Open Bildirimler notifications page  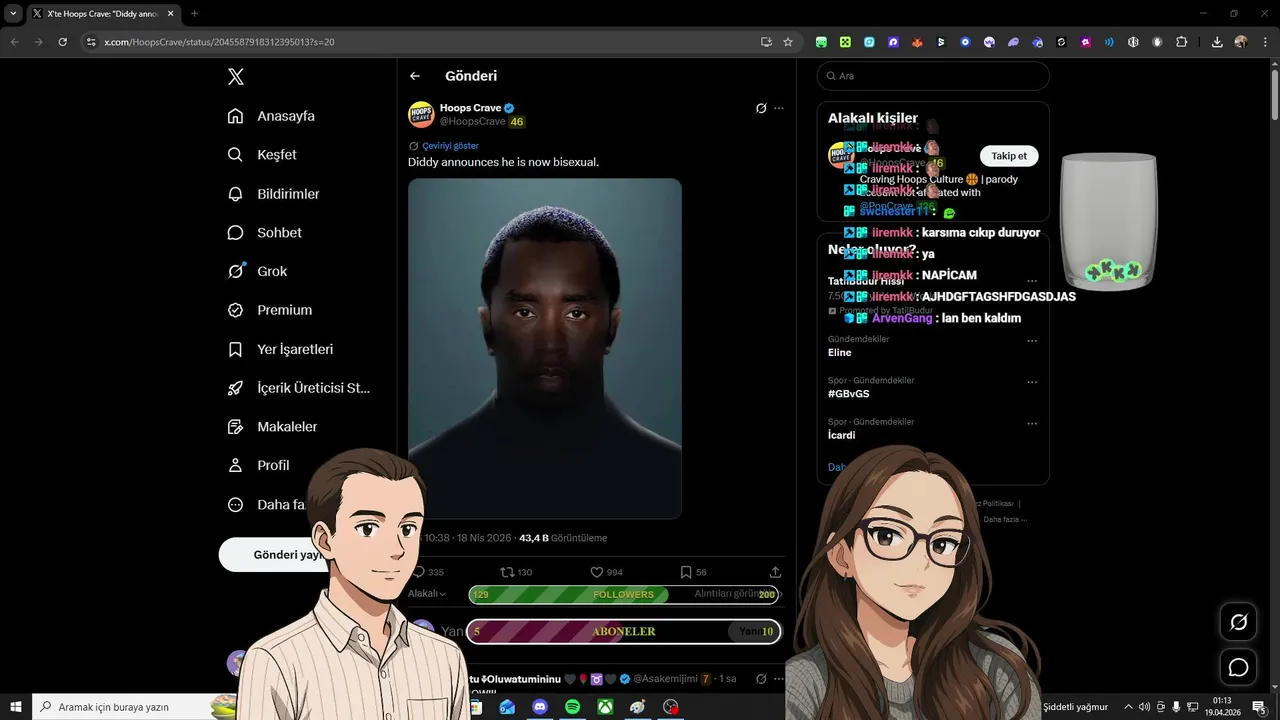coord(273,194)
